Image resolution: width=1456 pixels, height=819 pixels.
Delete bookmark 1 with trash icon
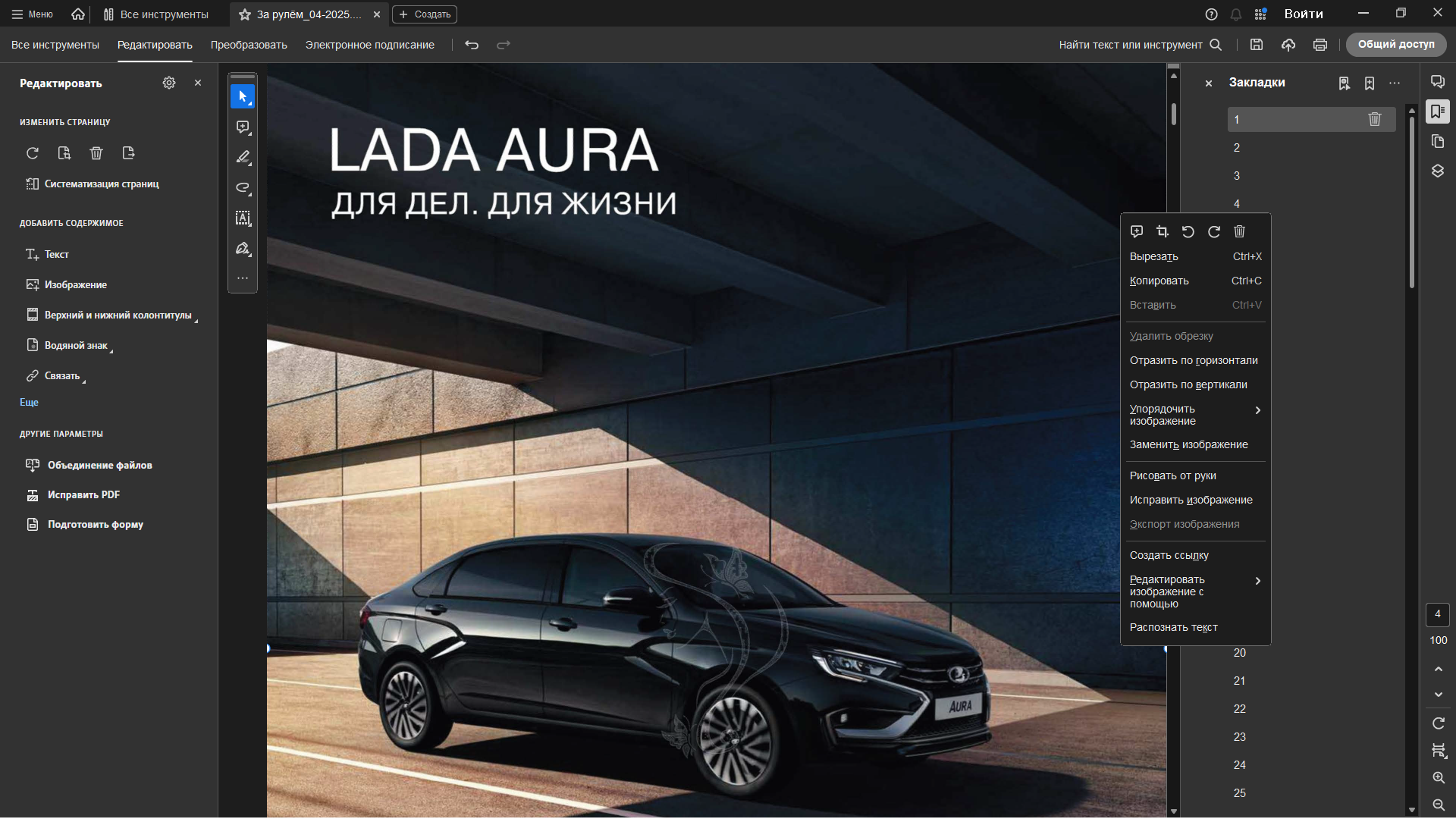click(x=1374, y=119)
